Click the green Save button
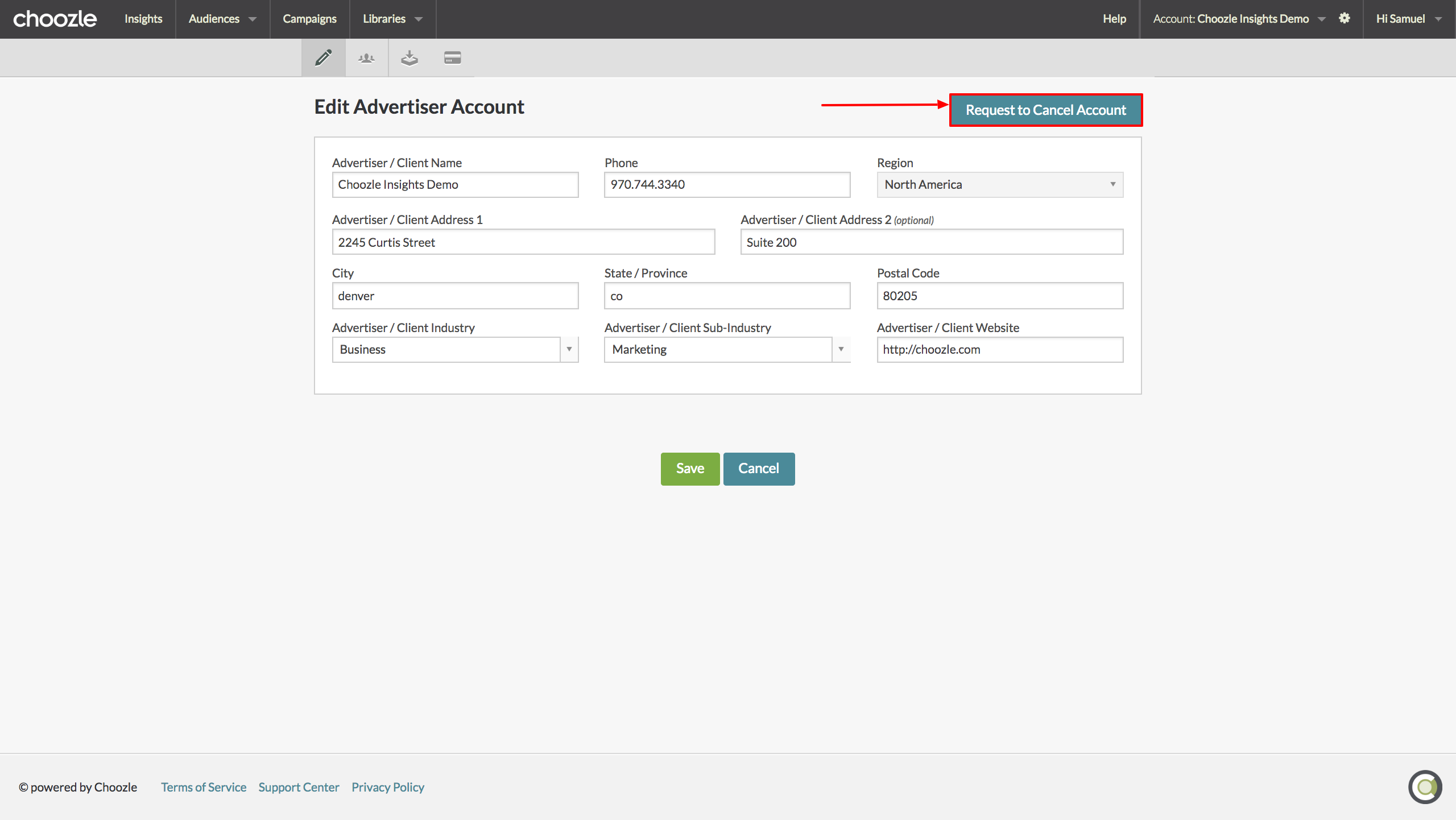 point(690,469)
